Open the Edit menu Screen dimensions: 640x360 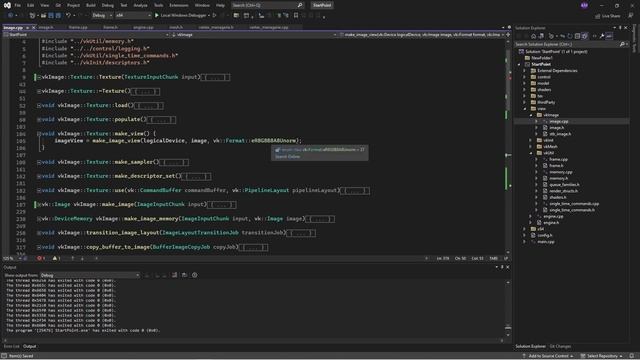point(31,5)
